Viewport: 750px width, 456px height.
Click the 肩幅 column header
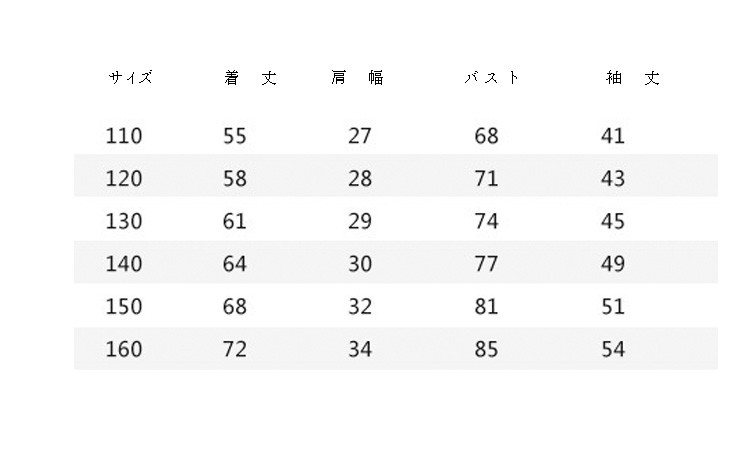pyautogui.click(x=357, y=78)
